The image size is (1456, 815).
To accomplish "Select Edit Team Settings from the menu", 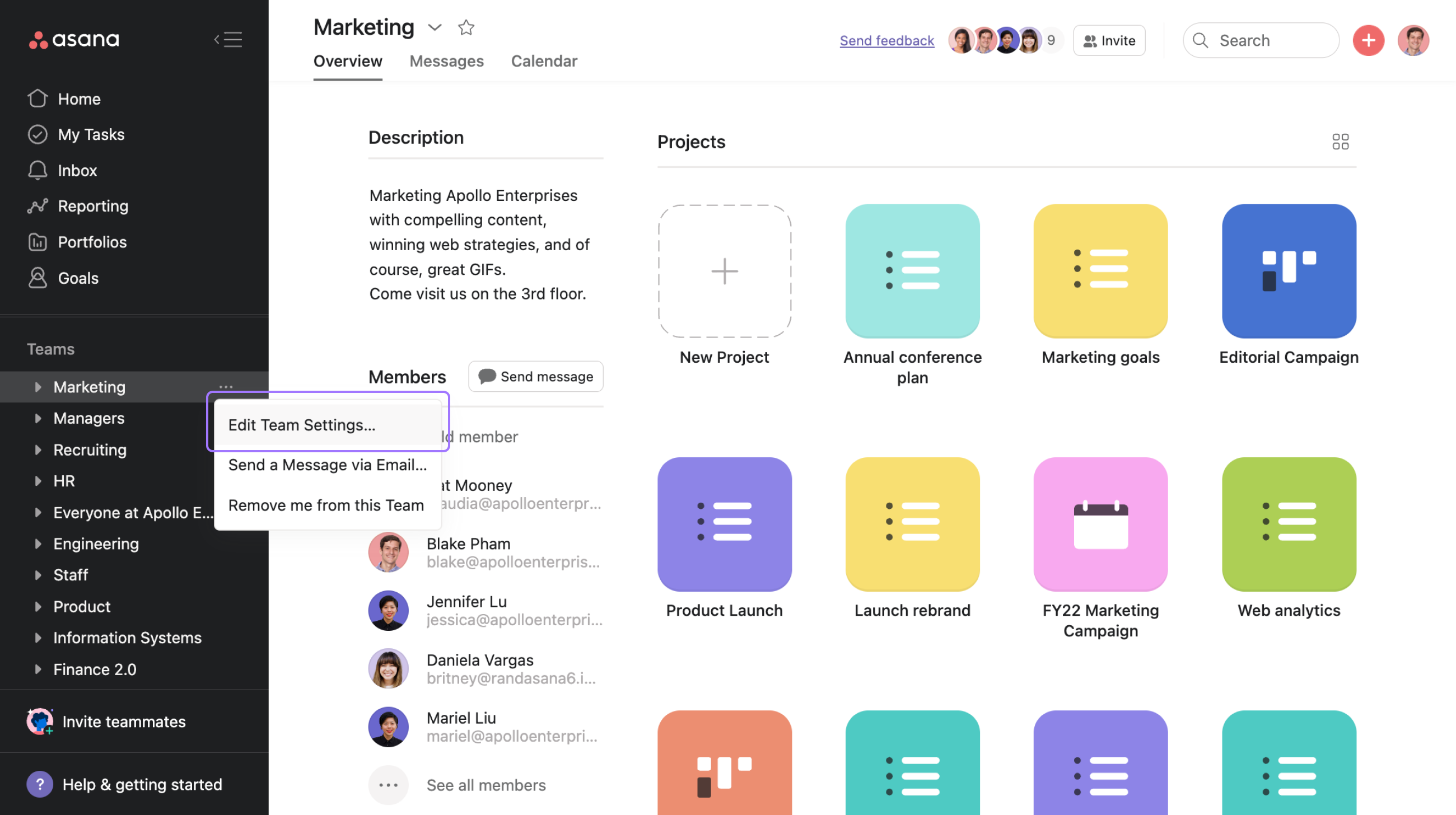I will tap(328, 425).
